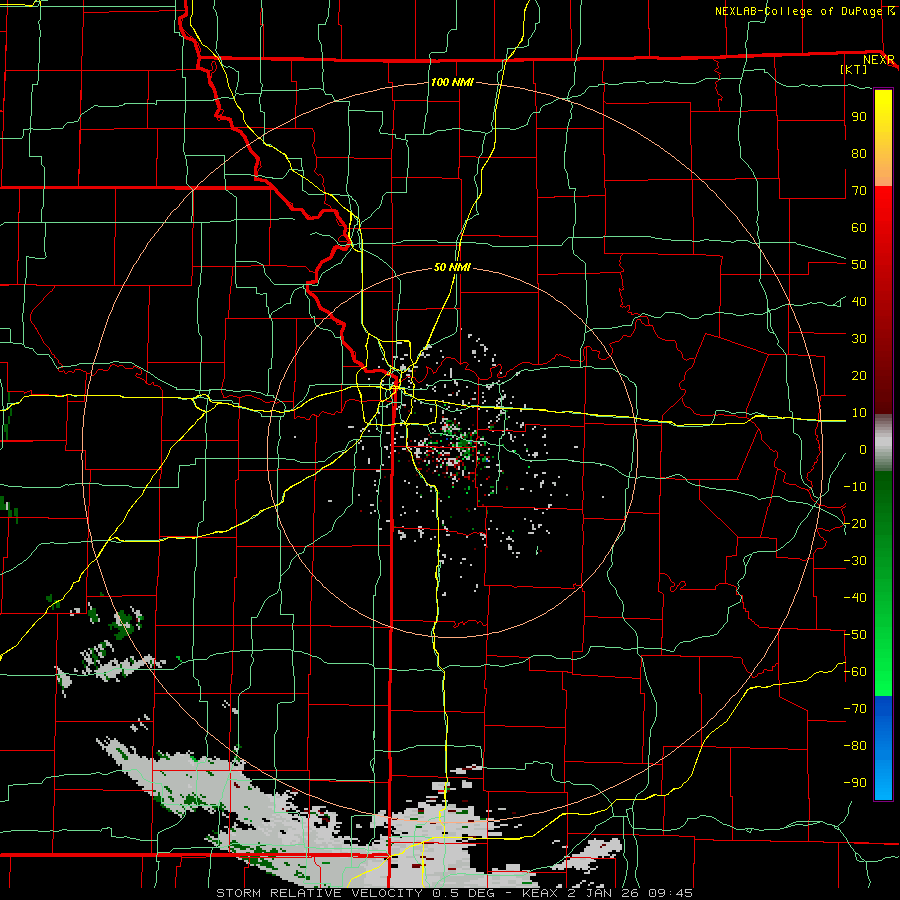
Task: Click the positive 20 scale value
Action: (x=859, y=376)
